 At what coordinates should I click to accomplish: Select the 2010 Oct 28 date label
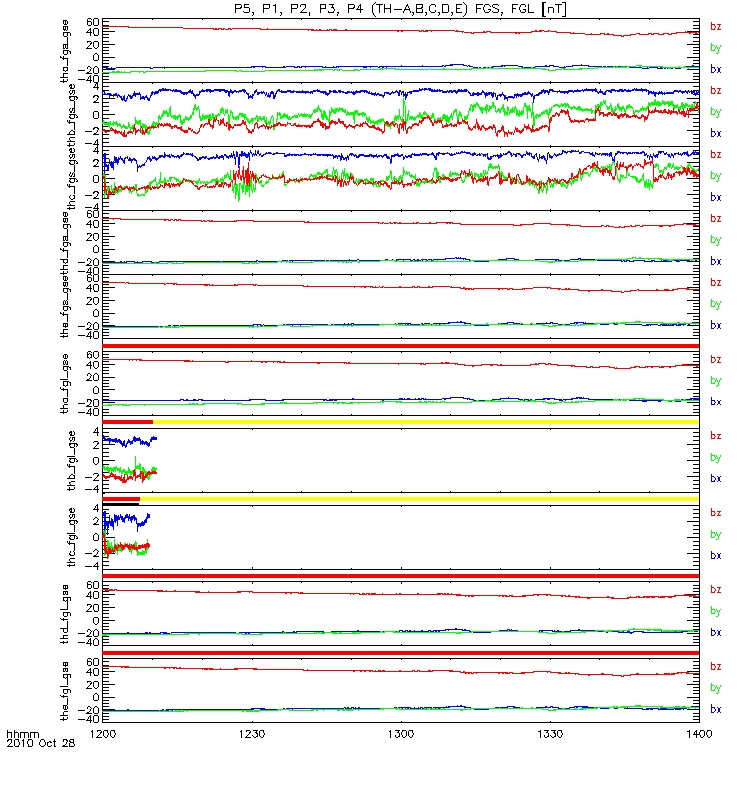(40, 743)
